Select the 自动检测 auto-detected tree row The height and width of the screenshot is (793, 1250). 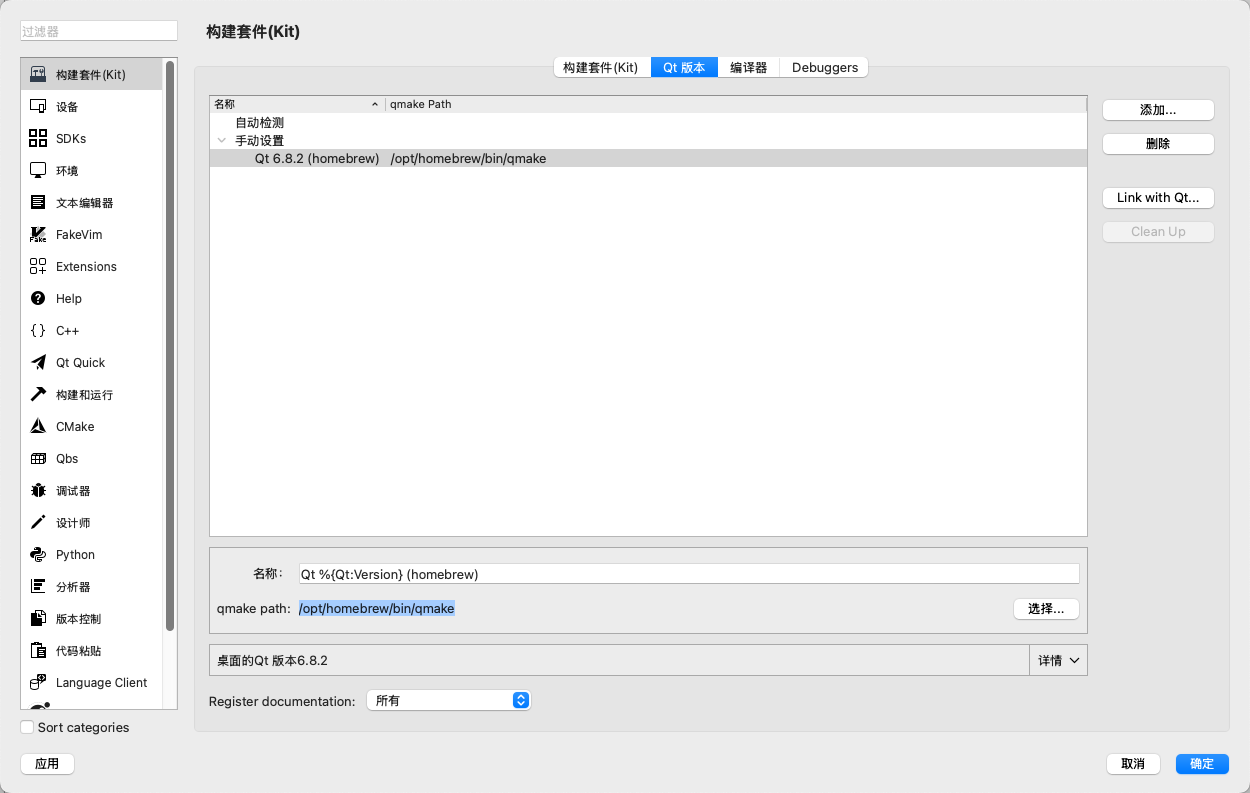[648, 122]
